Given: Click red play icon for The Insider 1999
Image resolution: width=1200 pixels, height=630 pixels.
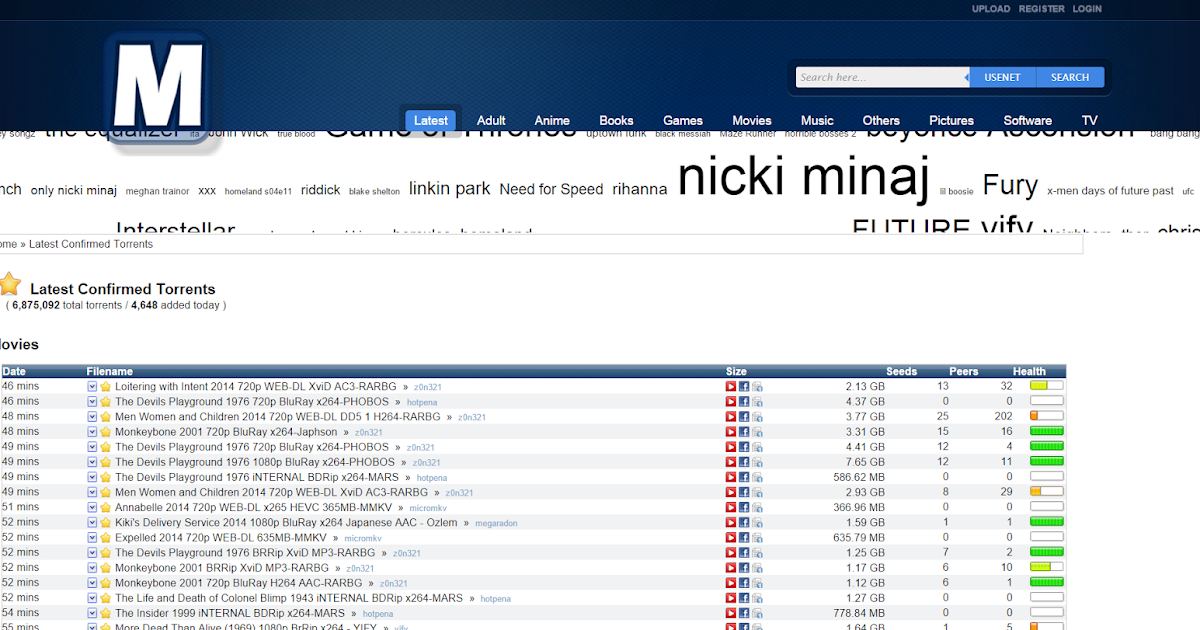Looking at the screenshot, I should coord(731,613).
